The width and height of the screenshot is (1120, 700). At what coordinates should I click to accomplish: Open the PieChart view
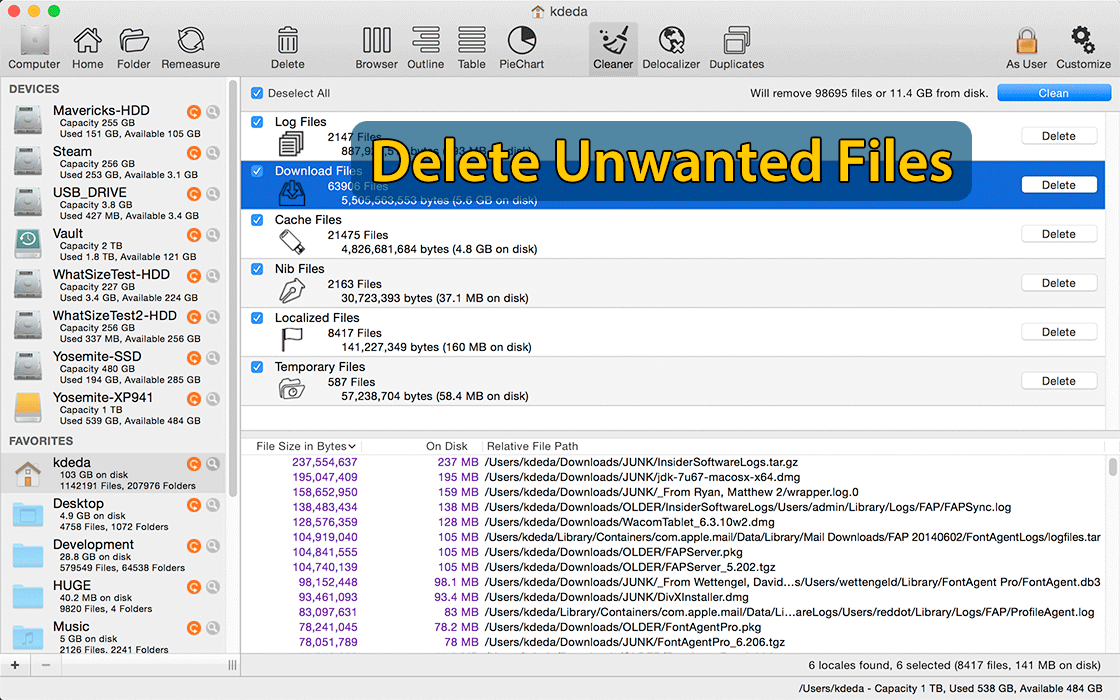[x=521, y=47]
